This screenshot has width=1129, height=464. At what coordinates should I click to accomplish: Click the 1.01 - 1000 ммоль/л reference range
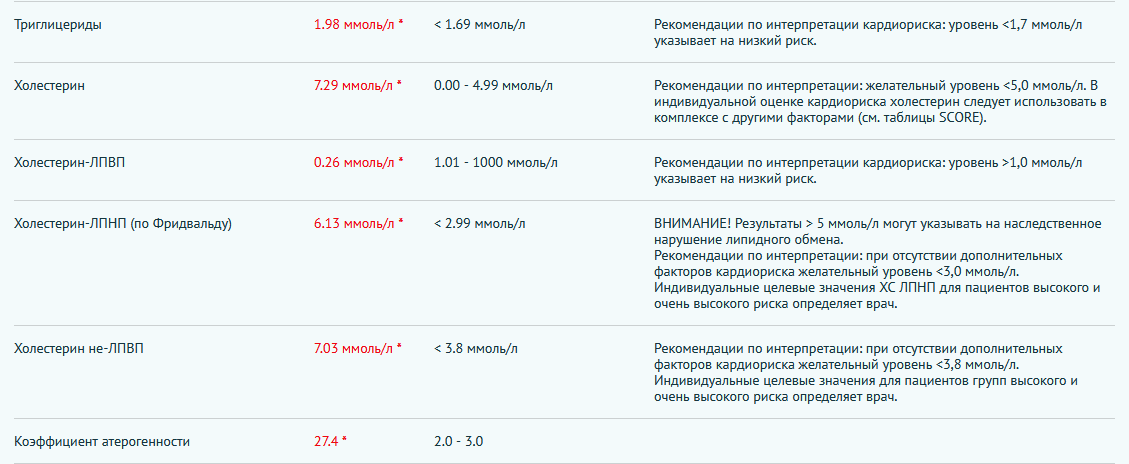(x=496, y=162)
